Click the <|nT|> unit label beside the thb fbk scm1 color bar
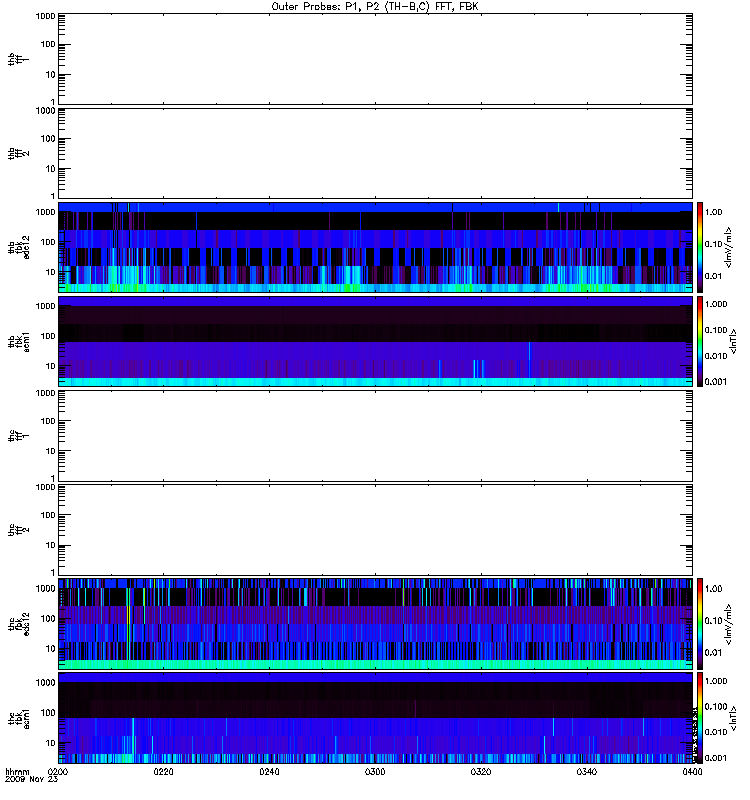 pos(734,341)
